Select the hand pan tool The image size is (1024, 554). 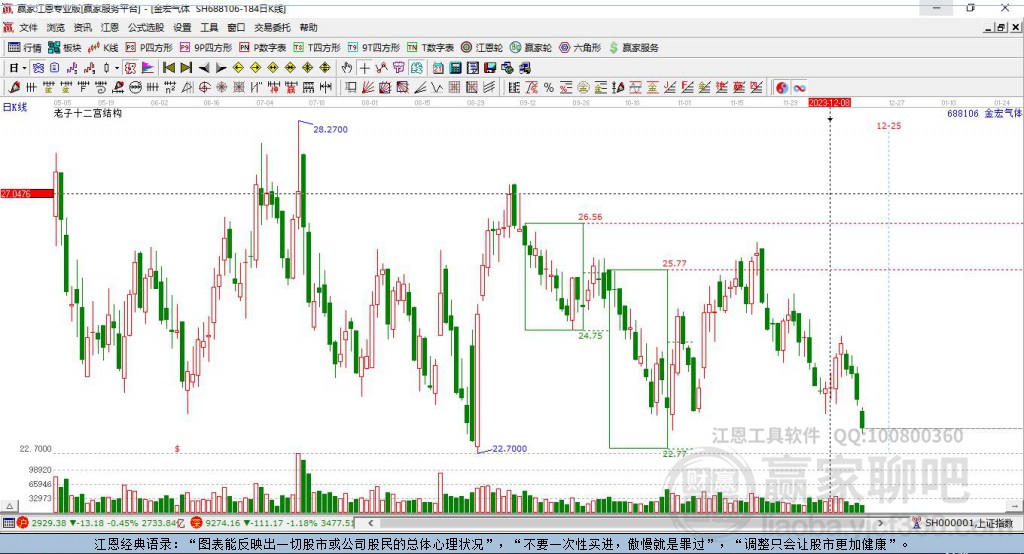coord(347,68)
